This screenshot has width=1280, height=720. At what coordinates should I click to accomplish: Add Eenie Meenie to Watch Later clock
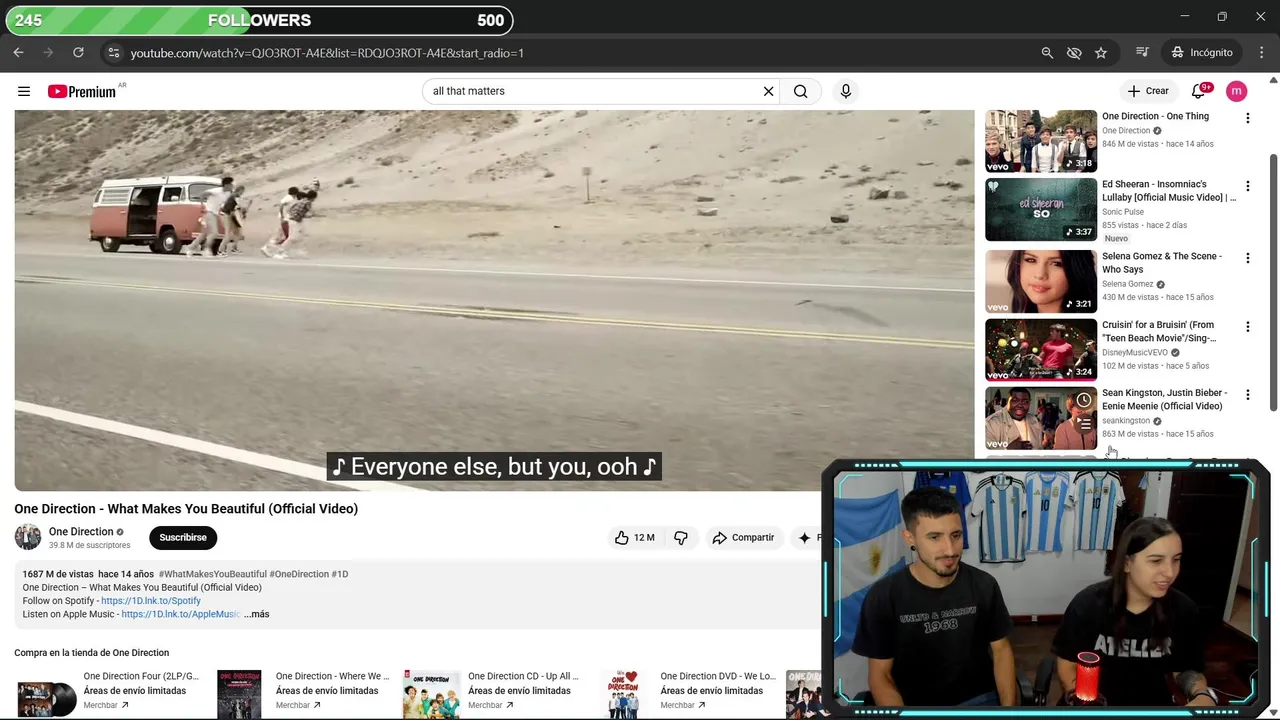point(1084,400)
